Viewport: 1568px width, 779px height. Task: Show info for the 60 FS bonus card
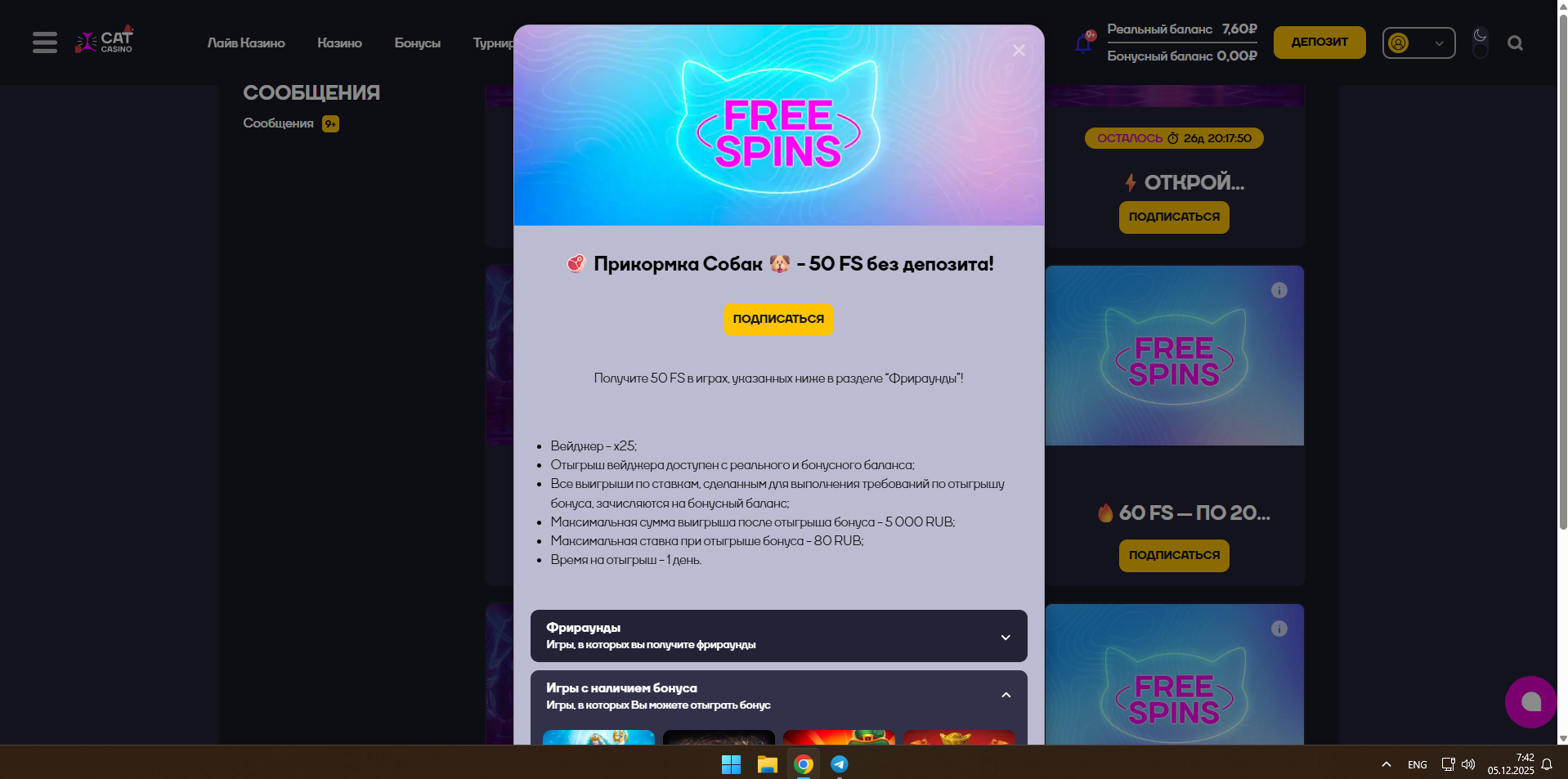point(1279,290)
